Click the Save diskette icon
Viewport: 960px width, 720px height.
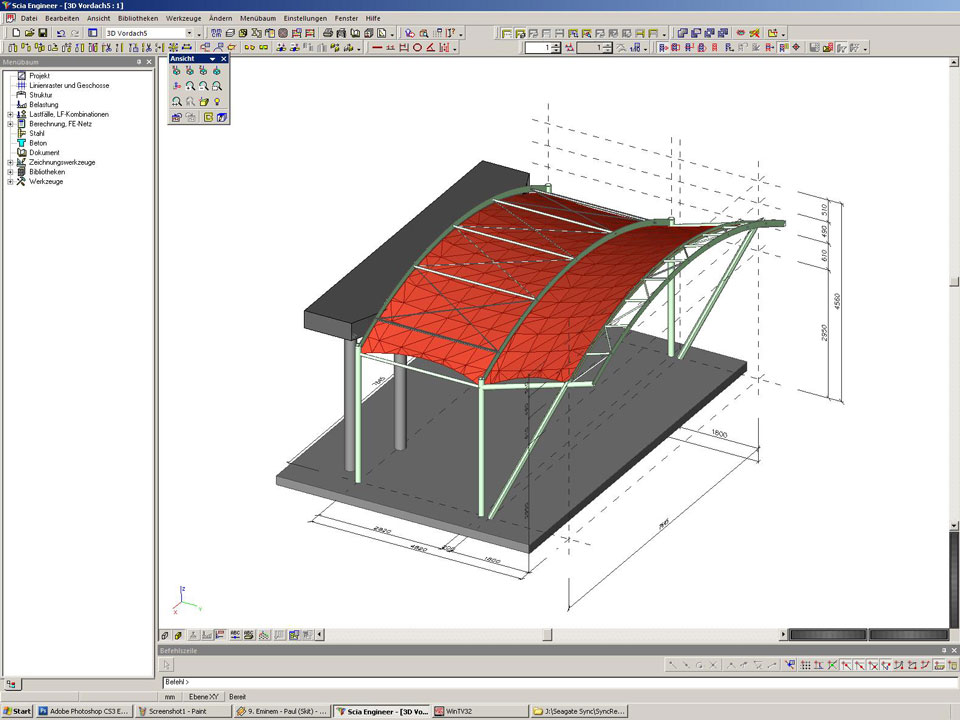(x=43, y=33)
